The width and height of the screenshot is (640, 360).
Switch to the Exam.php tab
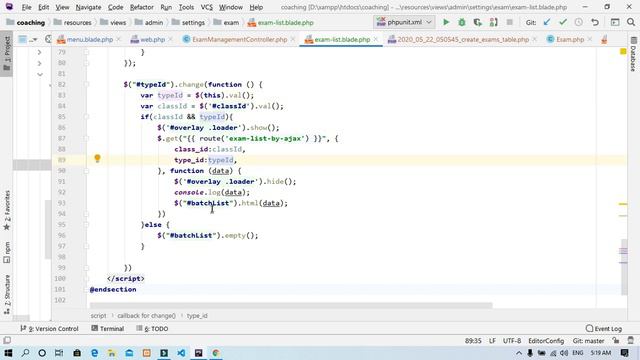570,40
